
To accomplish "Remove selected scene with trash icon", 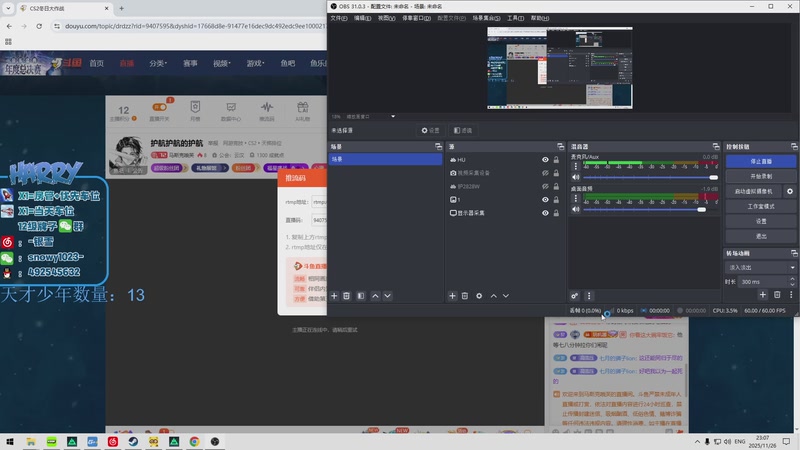I will coord(346,296).
